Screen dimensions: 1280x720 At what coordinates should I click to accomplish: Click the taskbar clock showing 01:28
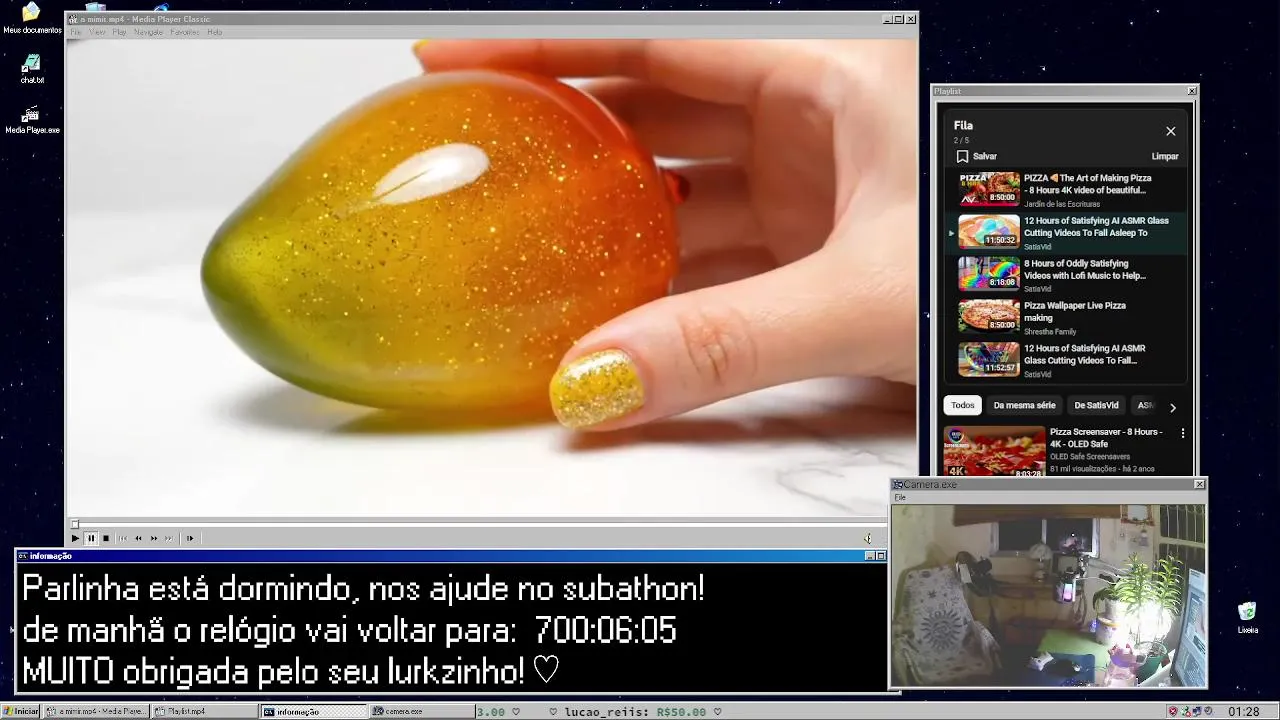point(1244,712)
